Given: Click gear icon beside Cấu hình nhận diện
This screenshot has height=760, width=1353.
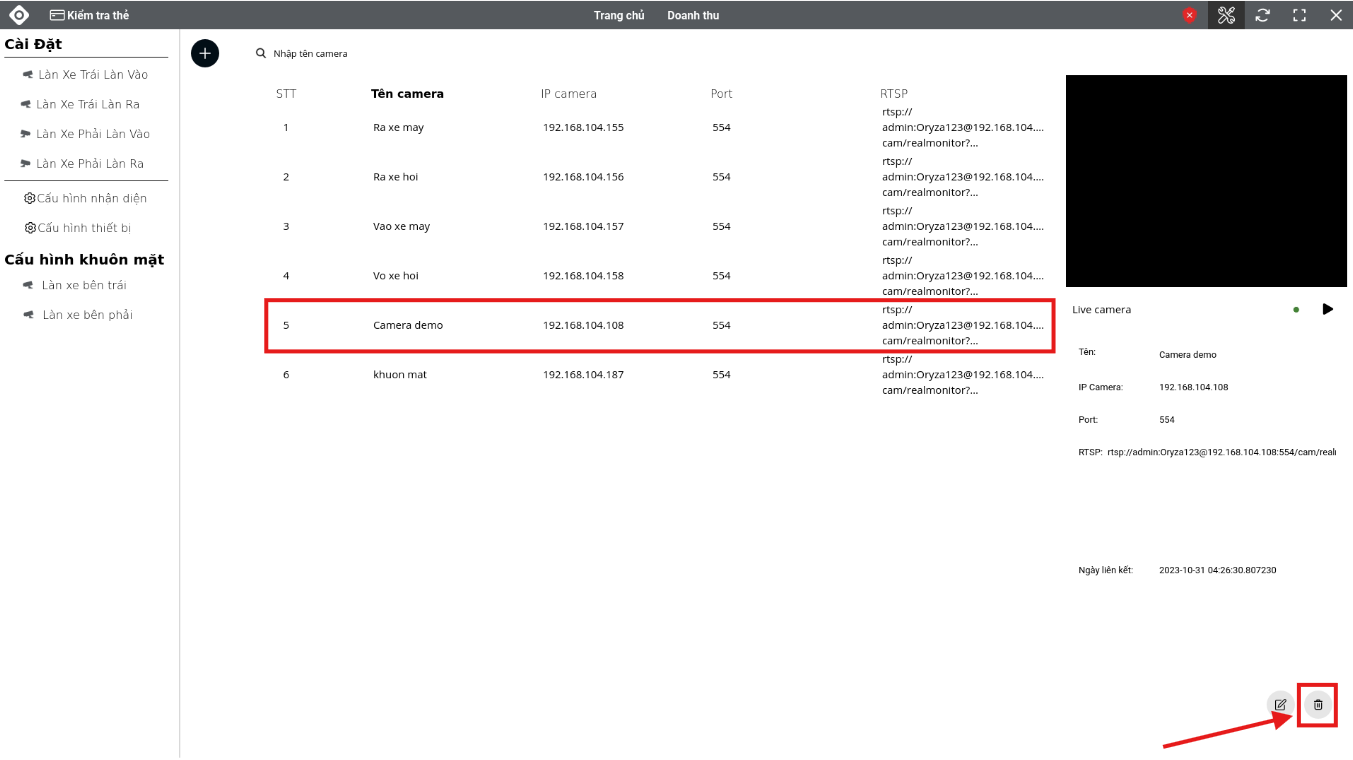Looking at the screenshot, I should (30, 198).
